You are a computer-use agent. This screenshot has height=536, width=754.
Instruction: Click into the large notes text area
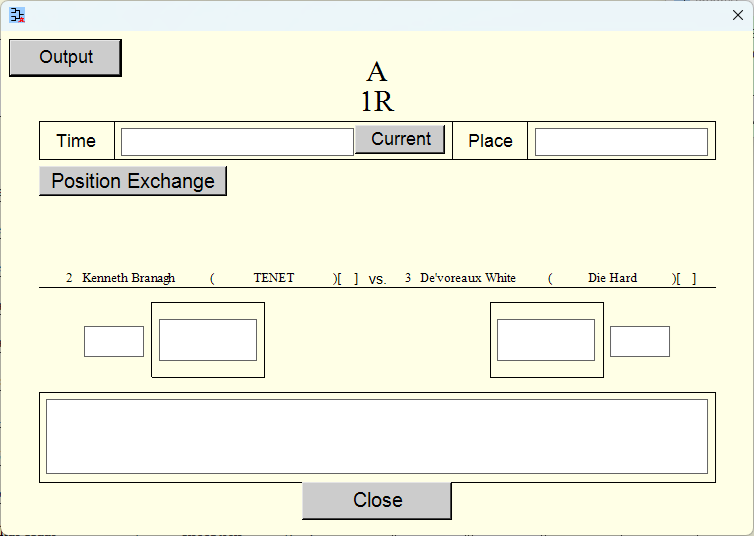click(x=377, y=436)
